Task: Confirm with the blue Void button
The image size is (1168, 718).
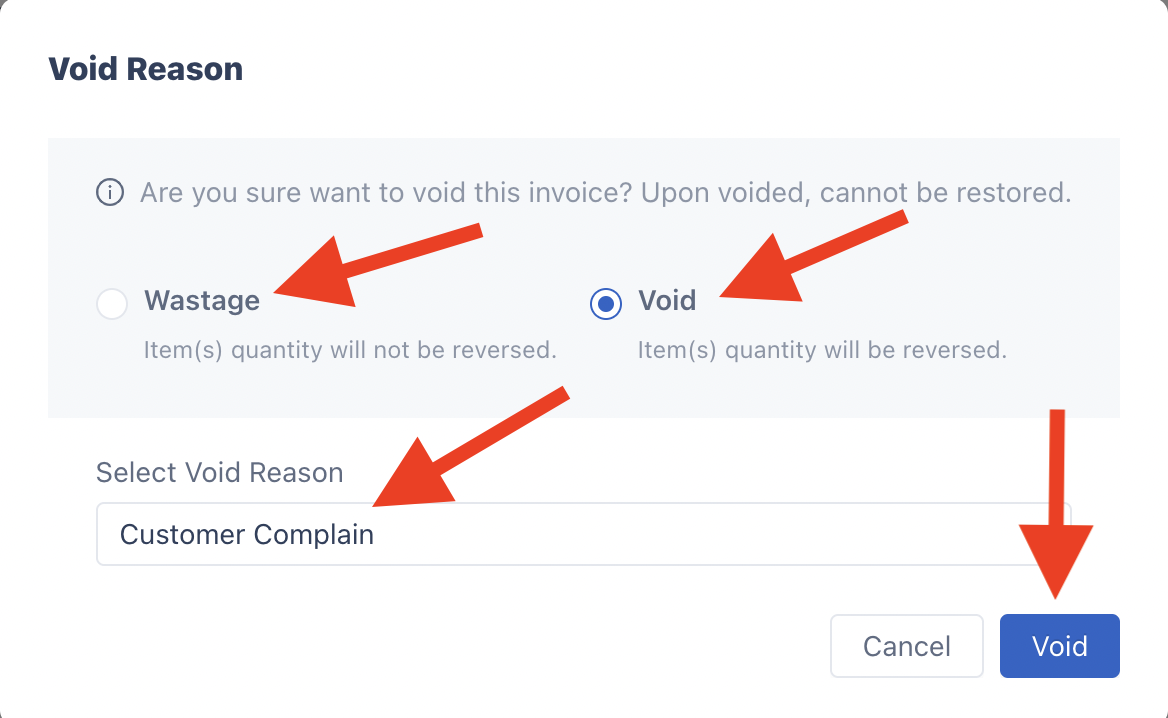Action: tap(1059, 646)
